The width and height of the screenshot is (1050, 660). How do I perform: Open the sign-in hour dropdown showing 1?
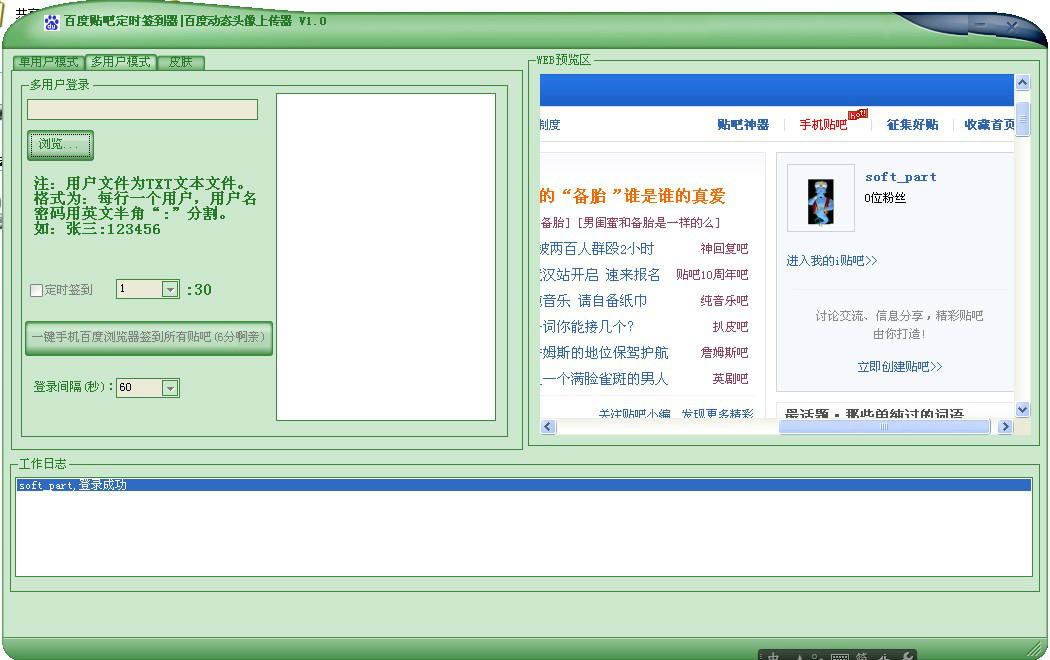[170, 289]
